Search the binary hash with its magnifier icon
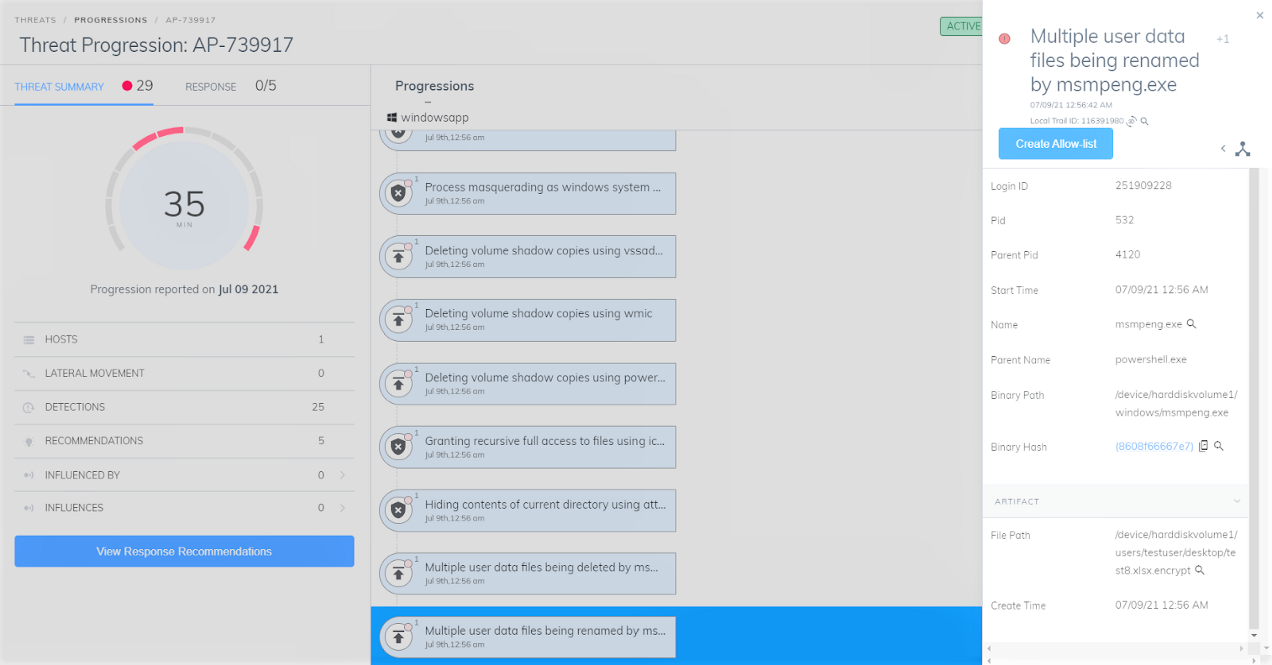Screen dimensions: 1272x665 (1219, 446)
